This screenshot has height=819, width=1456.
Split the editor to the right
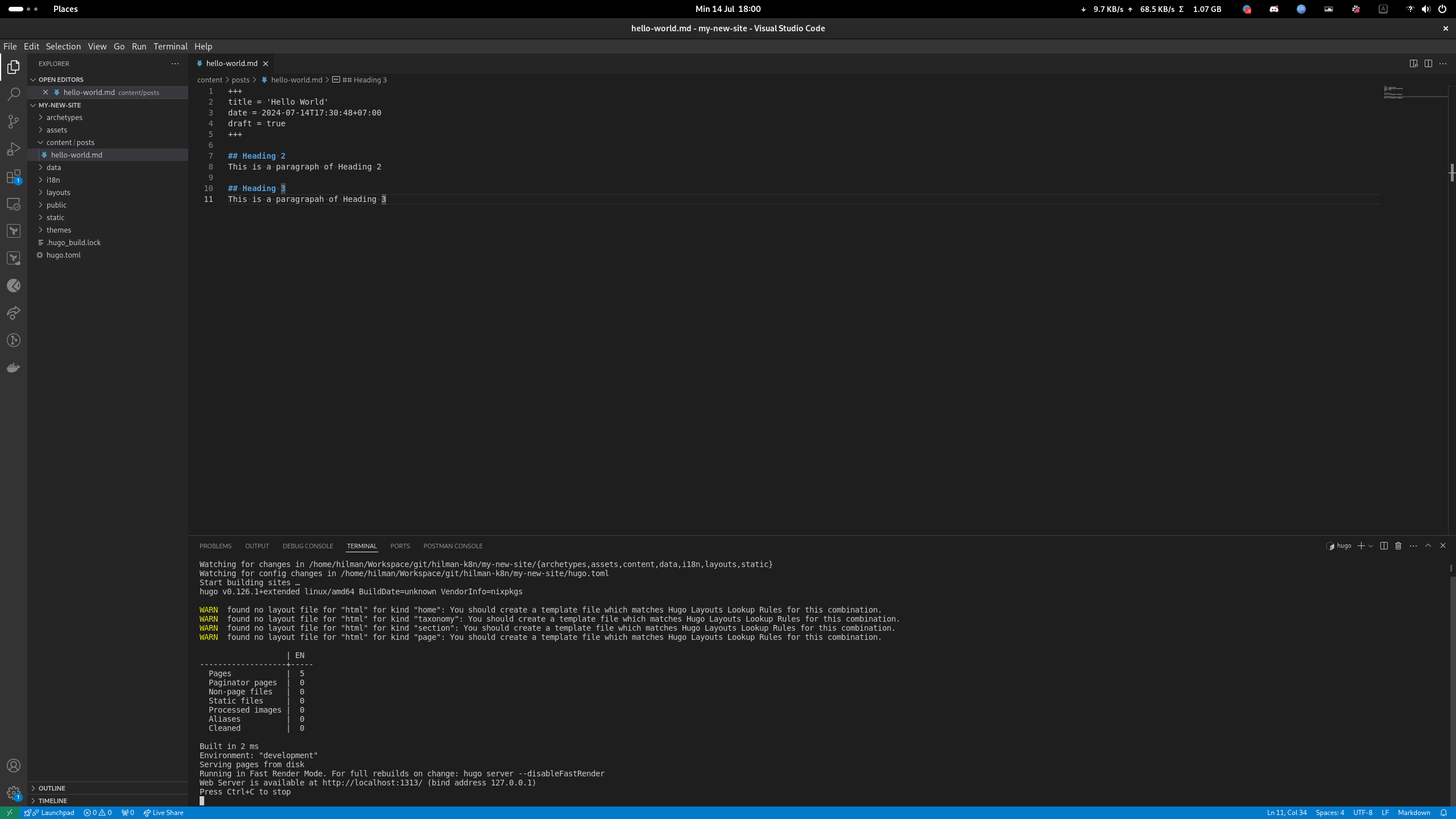pyautogui.click(x=1428, y=64)
